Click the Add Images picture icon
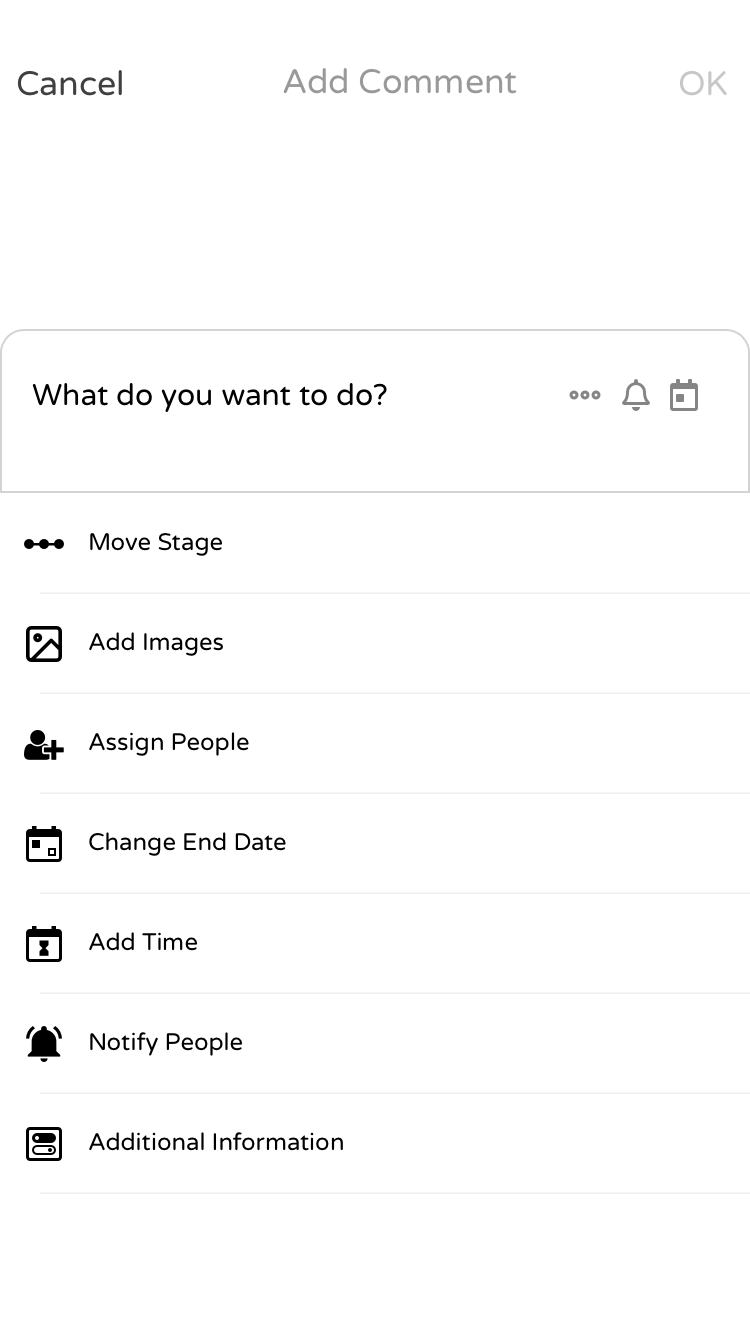Image resolution: width=750 pixels, height=1334 pixels. (x=44, y=643)
